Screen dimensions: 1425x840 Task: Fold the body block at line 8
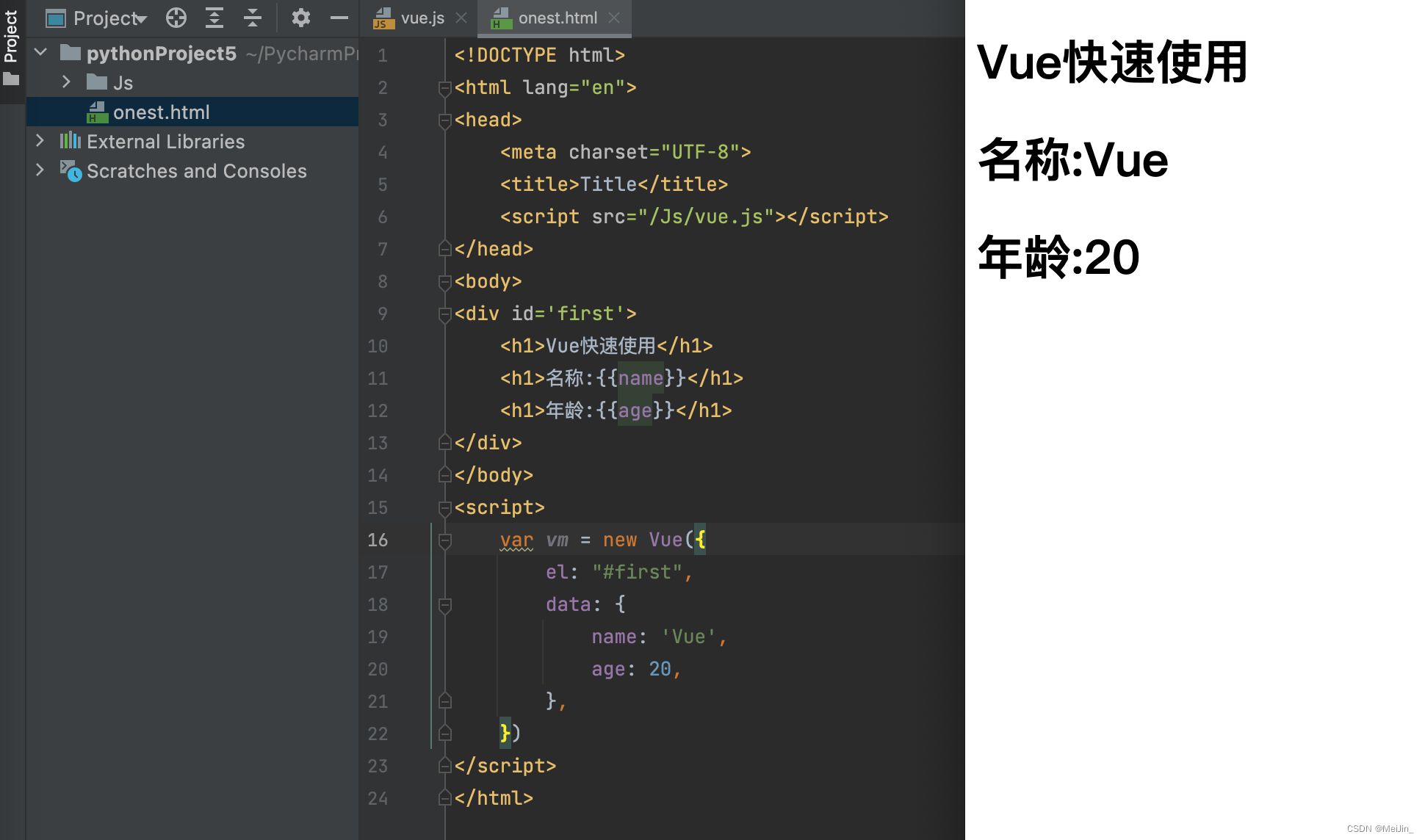[444, 282]
